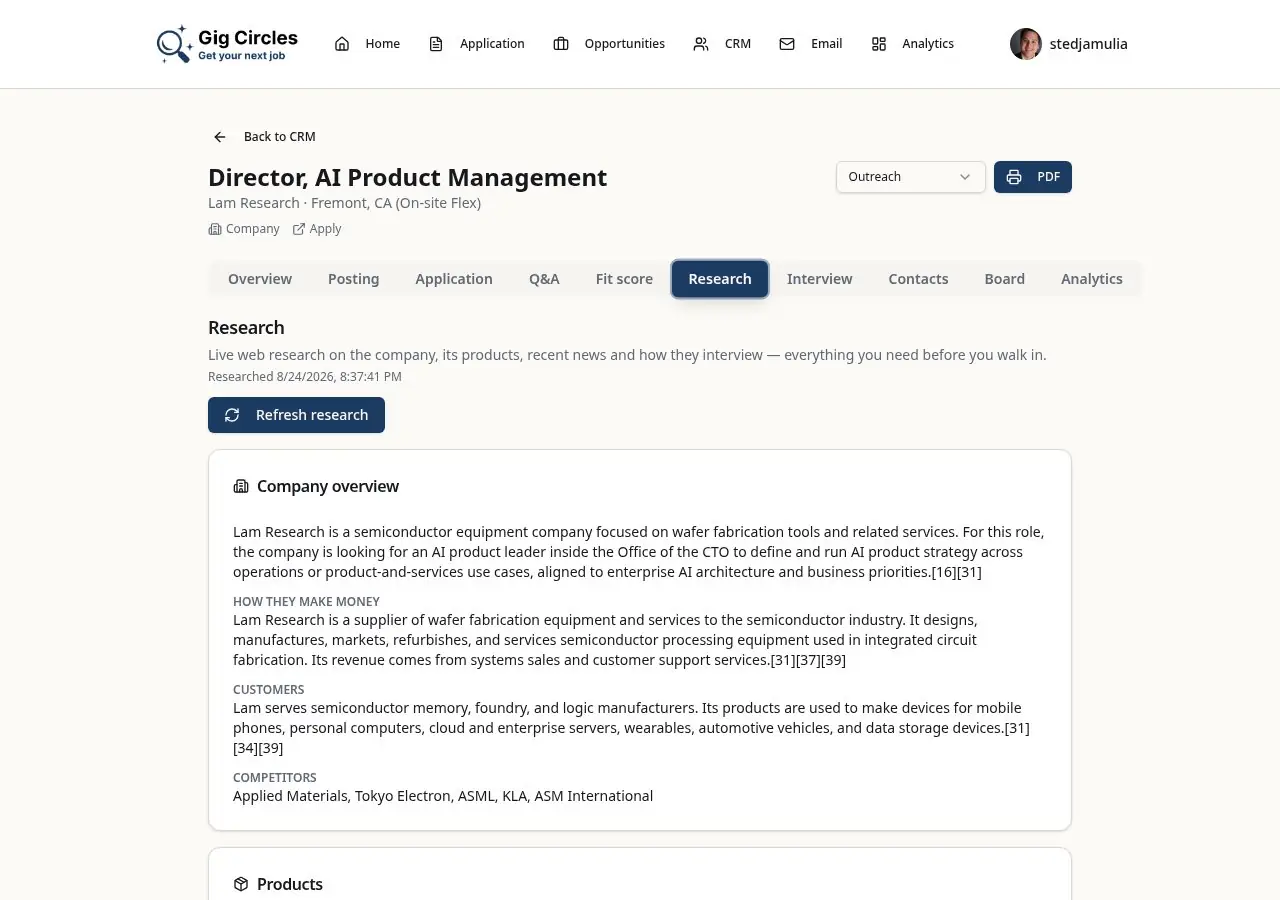Viewport: 1280px width, 900px height.
Task: Open the Outreach status dropdown
Action: tap(911, 177)
